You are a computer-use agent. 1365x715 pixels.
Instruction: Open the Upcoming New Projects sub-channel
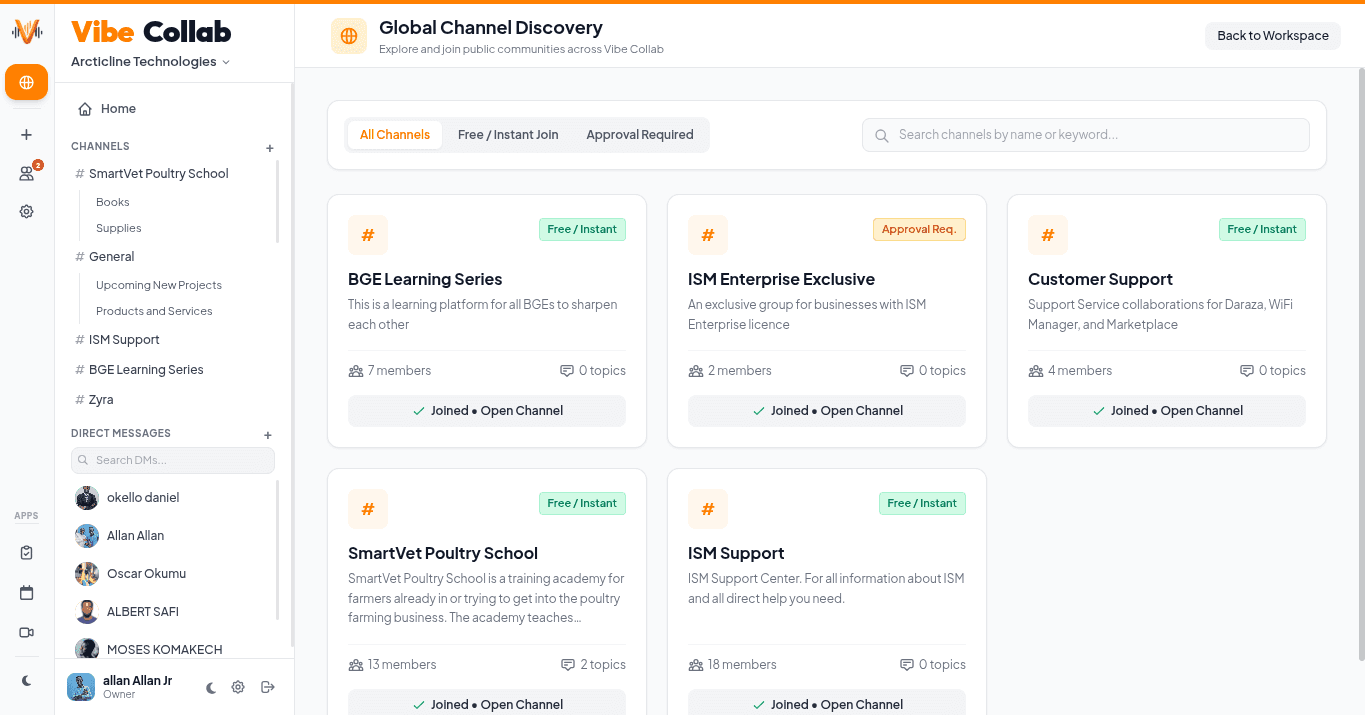[159, 285]
